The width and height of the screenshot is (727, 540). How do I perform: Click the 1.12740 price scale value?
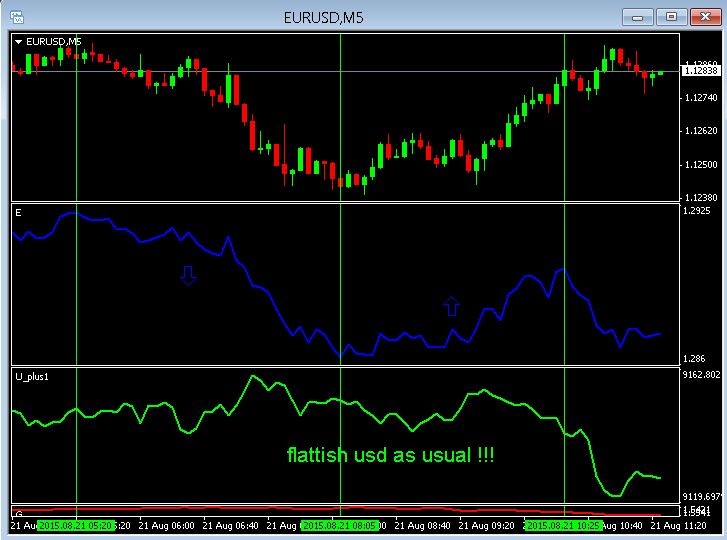click(x=701, y=98)
